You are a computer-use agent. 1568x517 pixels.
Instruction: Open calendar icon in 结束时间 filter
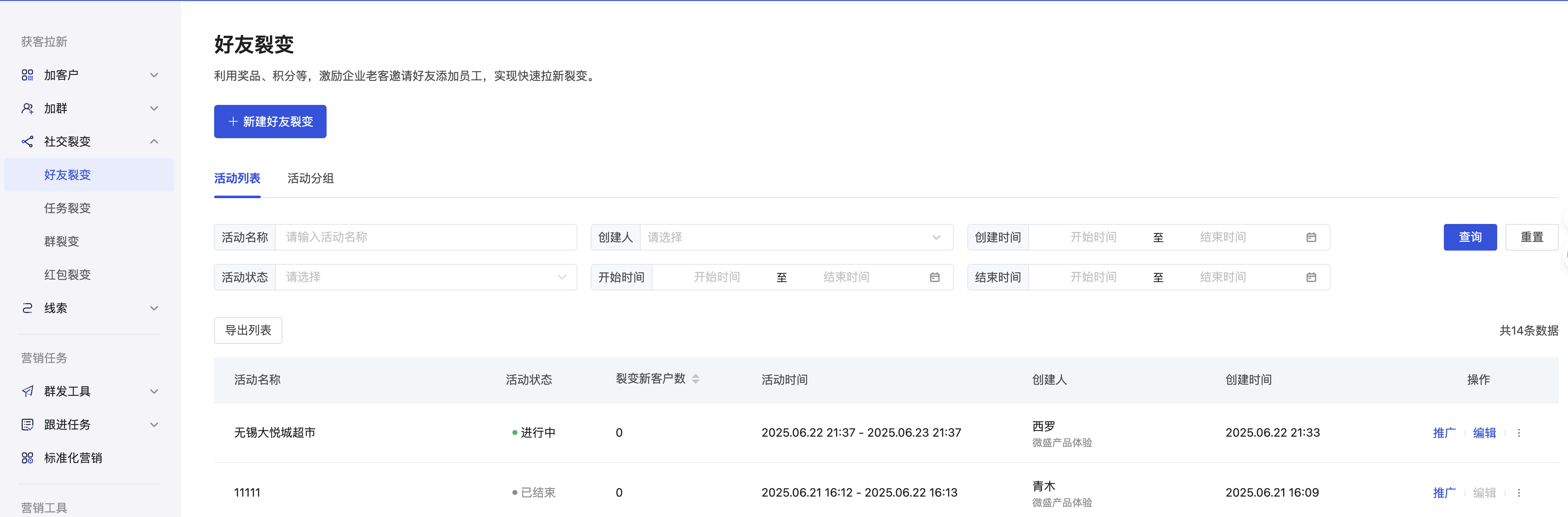coord(1311,277)
